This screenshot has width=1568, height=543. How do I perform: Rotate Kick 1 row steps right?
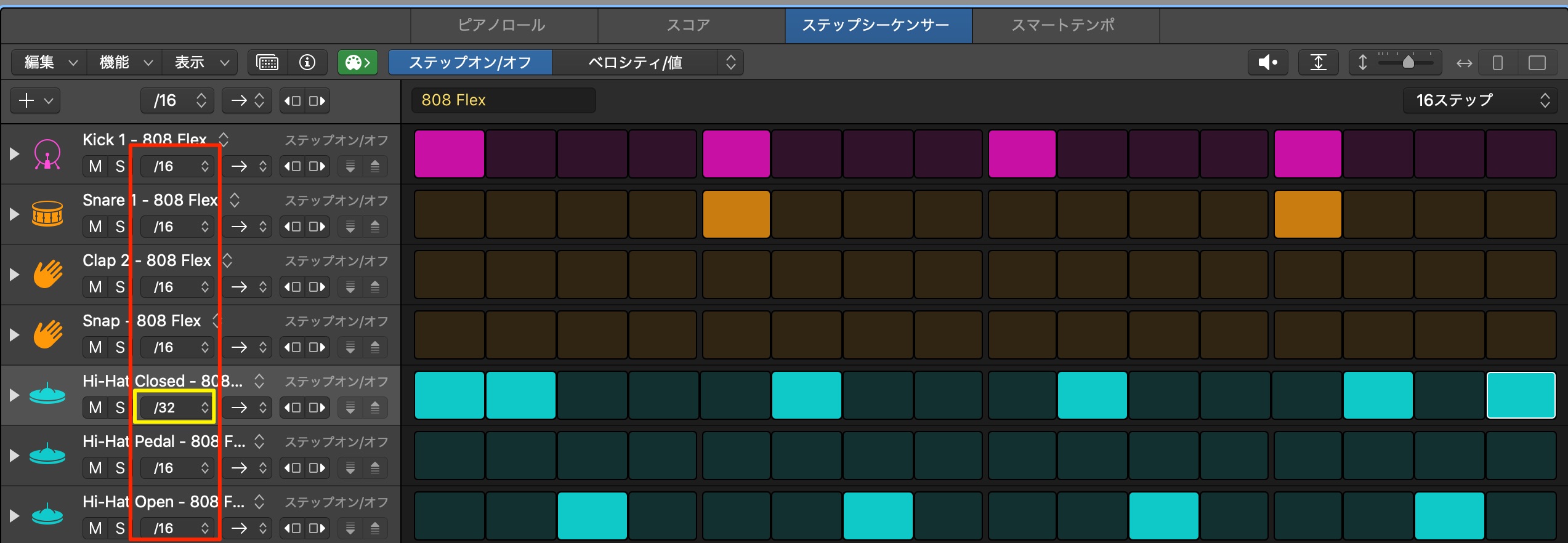point(317,166)
